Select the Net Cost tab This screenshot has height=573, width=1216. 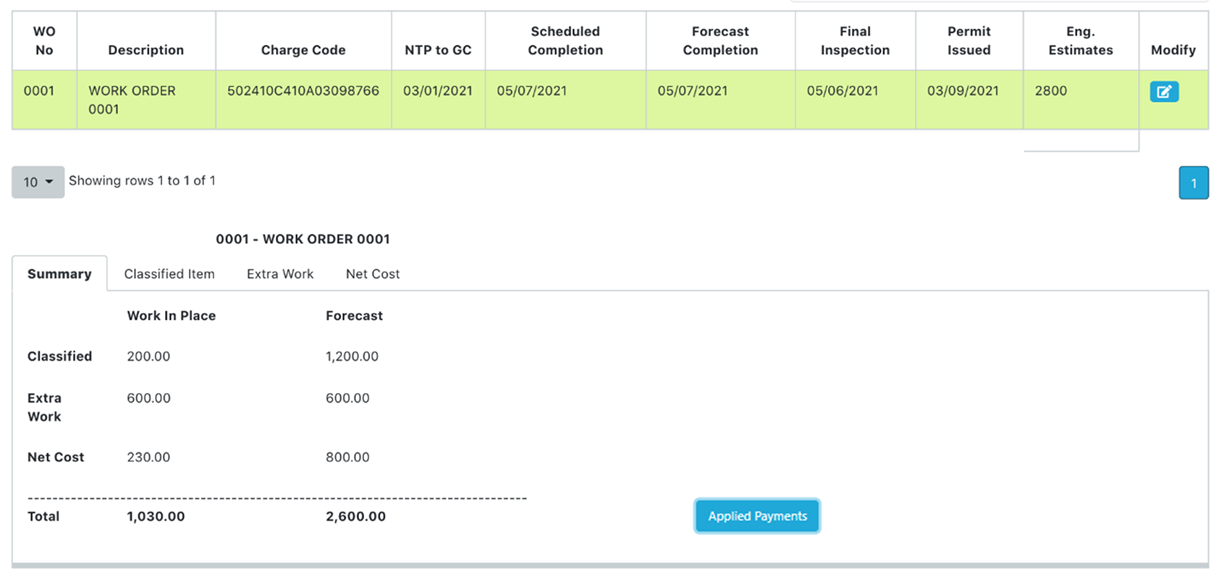click(373, 274)
